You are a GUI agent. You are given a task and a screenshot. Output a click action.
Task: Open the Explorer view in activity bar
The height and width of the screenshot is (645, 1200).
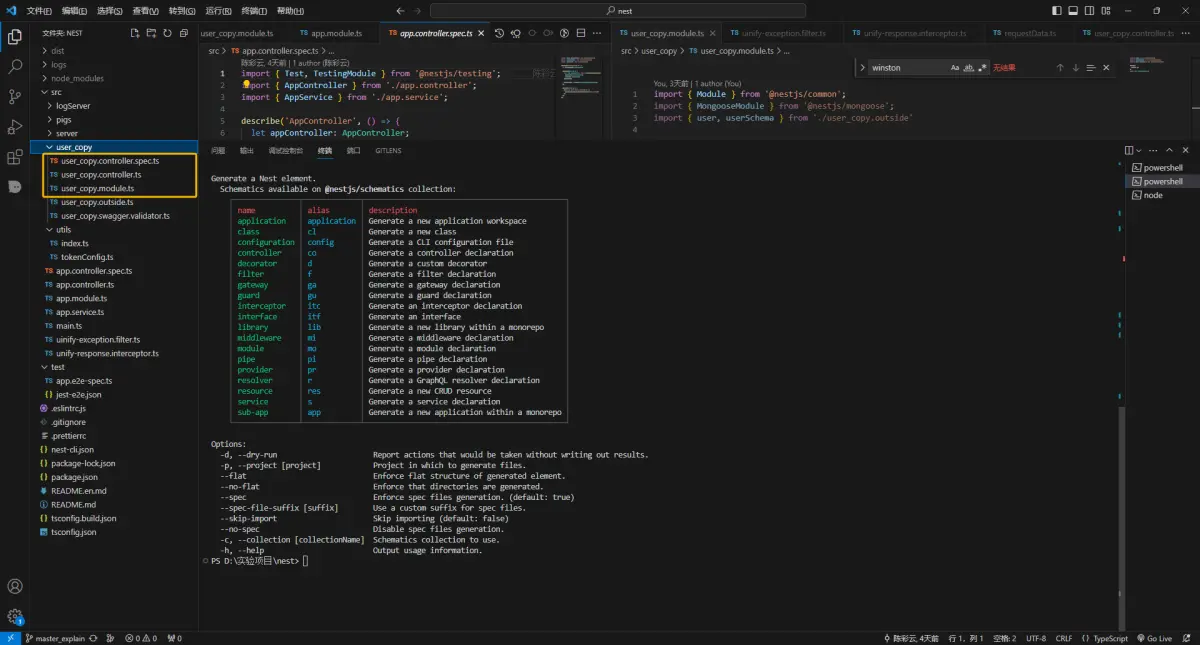coord(15,37)
